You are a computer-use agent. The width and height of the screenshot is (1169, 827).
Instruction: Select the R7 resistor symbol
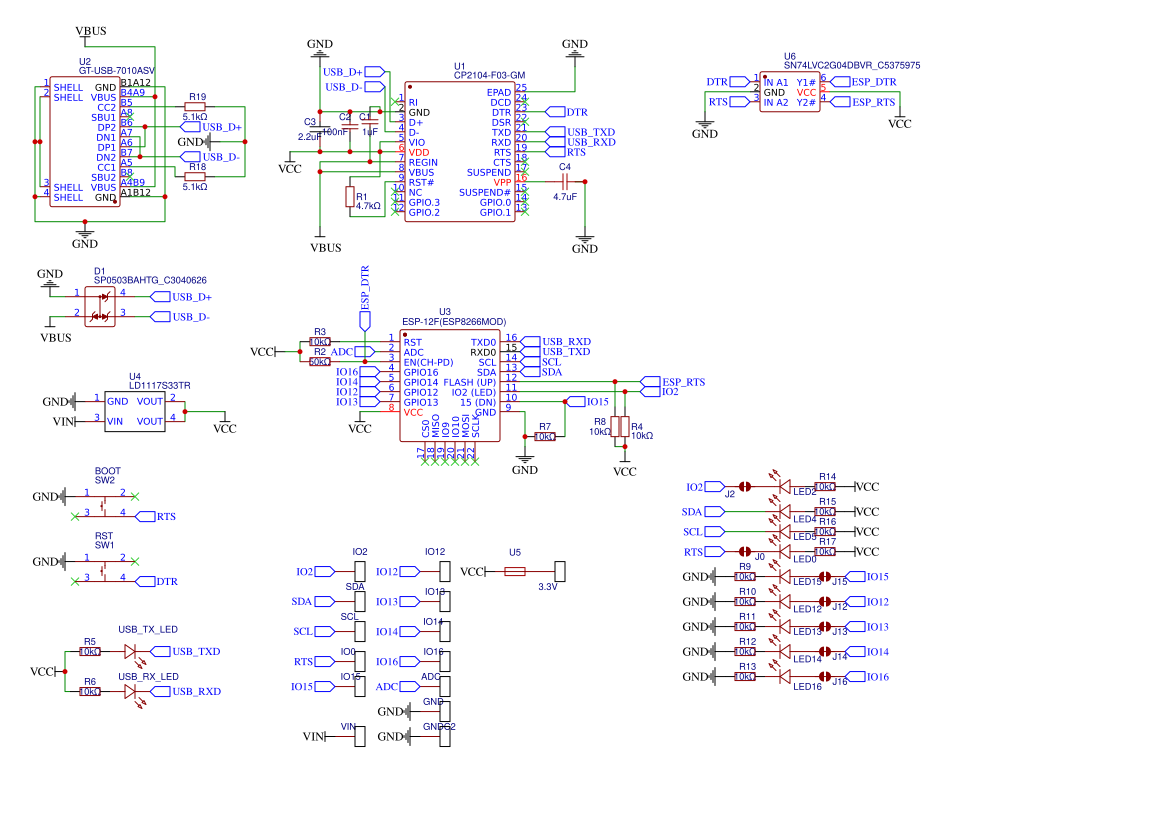tap(545, 437)
